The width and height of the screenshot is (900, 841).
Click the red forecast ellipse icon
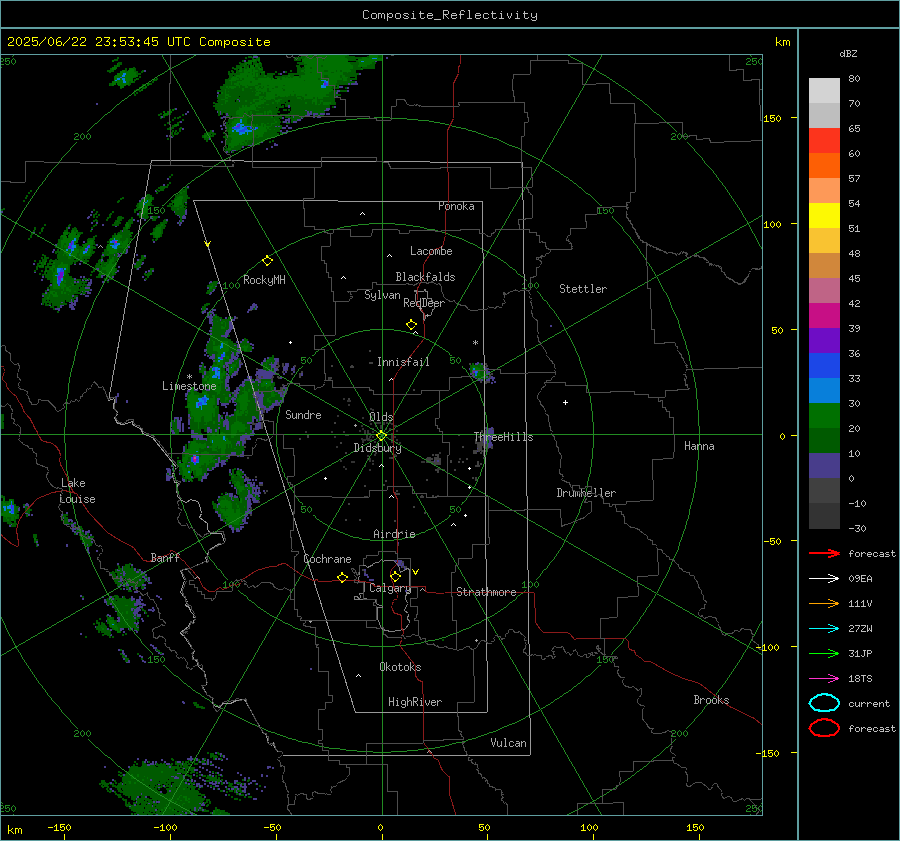point(824,728)
